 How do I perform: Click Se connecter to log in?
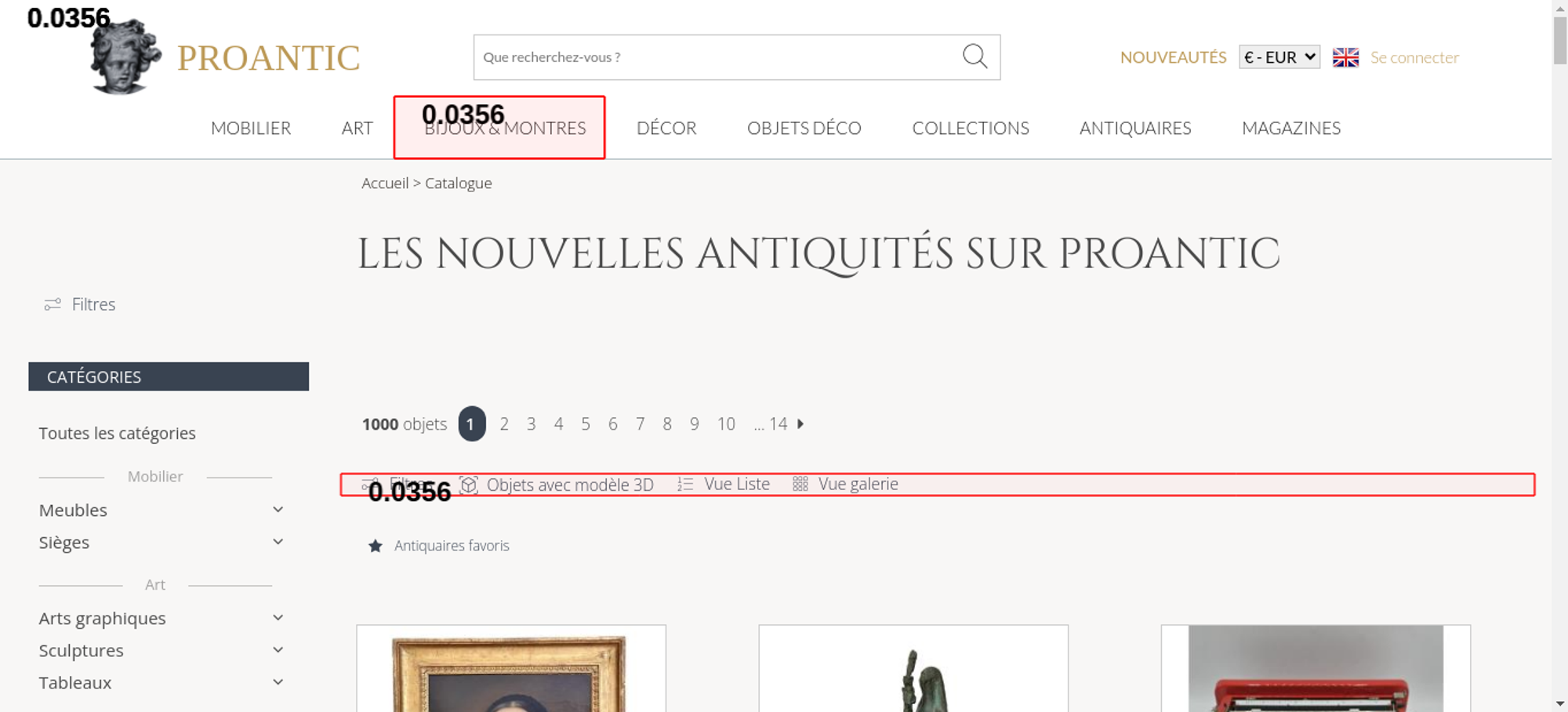click(1414, 57)
